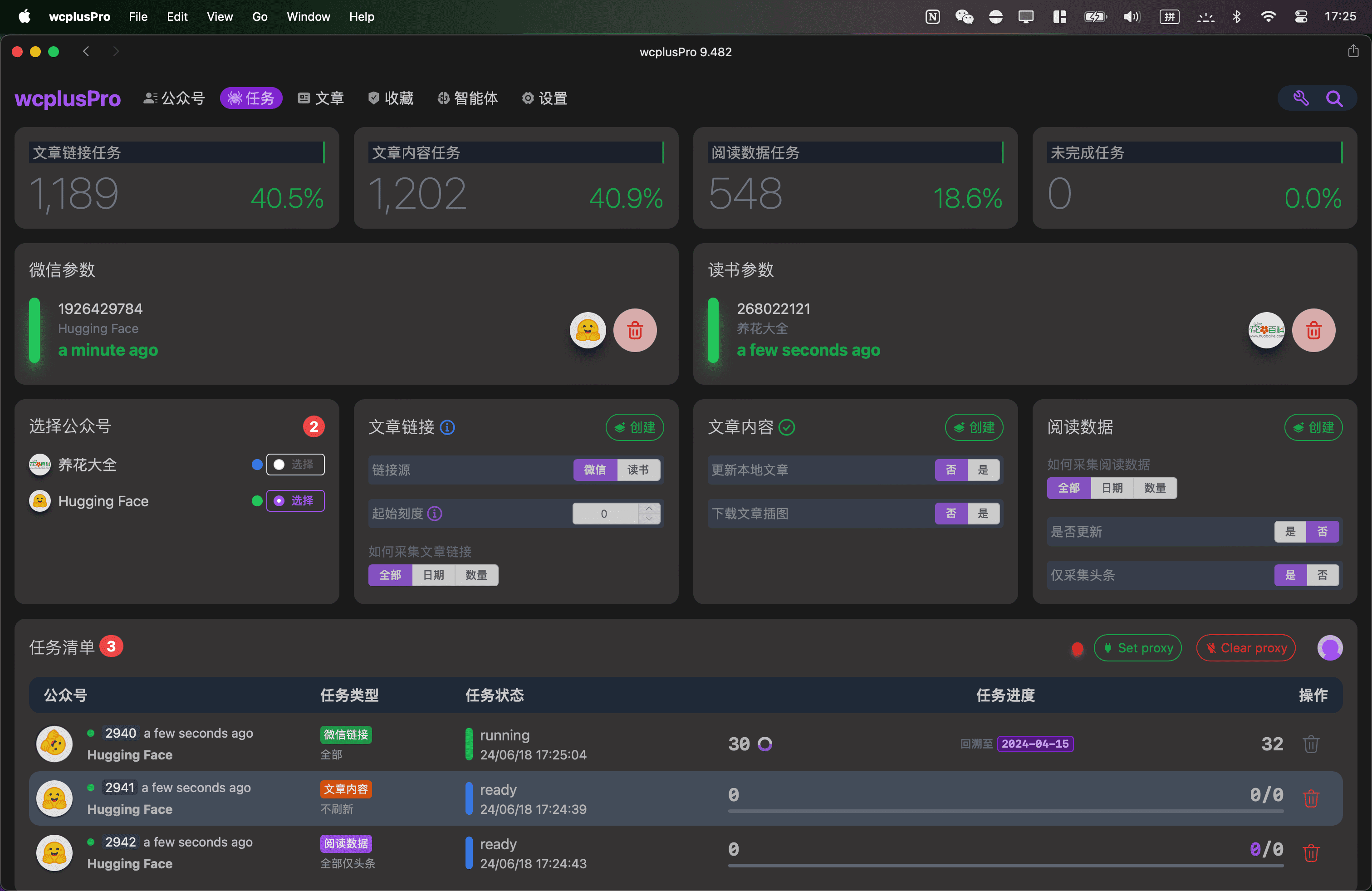The image size is (1372, 891).
Task: Select 全部 under 如何采集阅读数据
Action: tap(1069, 488)
